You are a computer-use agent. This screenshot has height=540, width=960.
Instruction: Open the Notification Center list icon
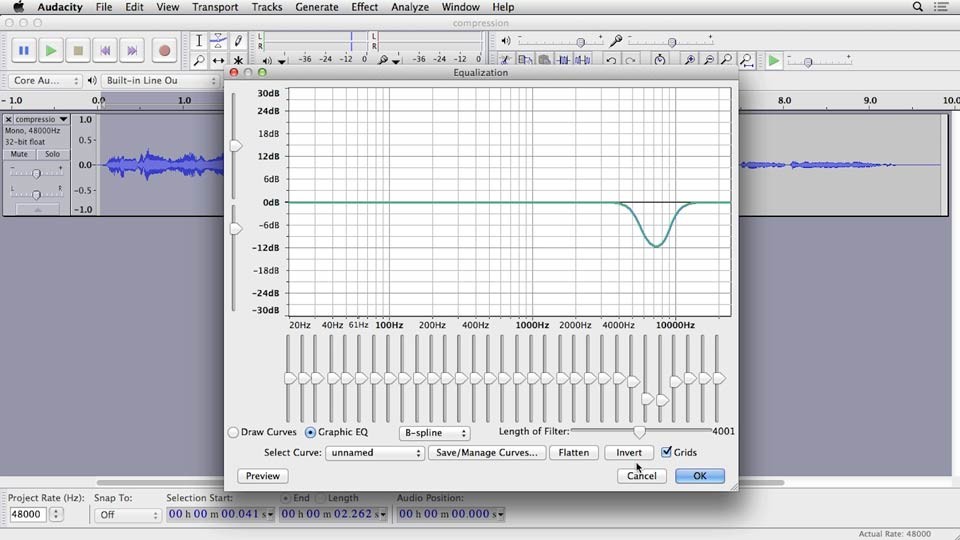pos(941,7)
